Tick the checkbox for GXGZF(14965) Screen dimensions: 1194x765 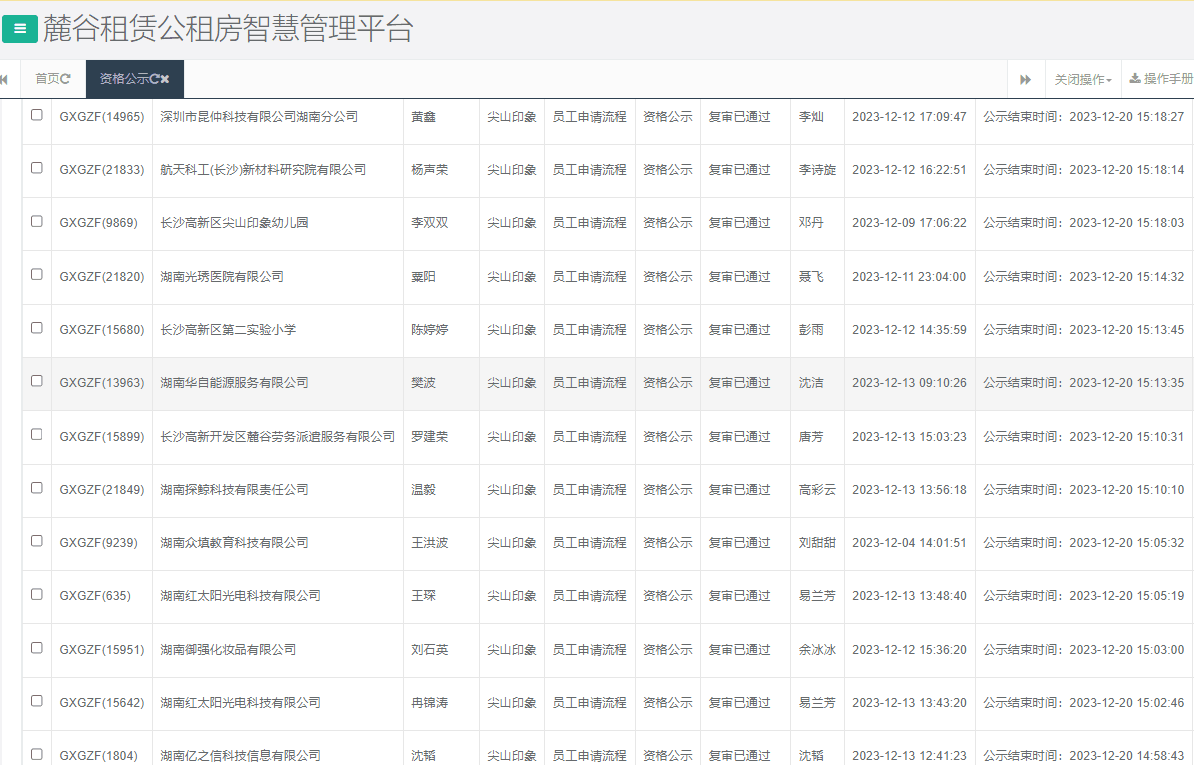[37, 115]
